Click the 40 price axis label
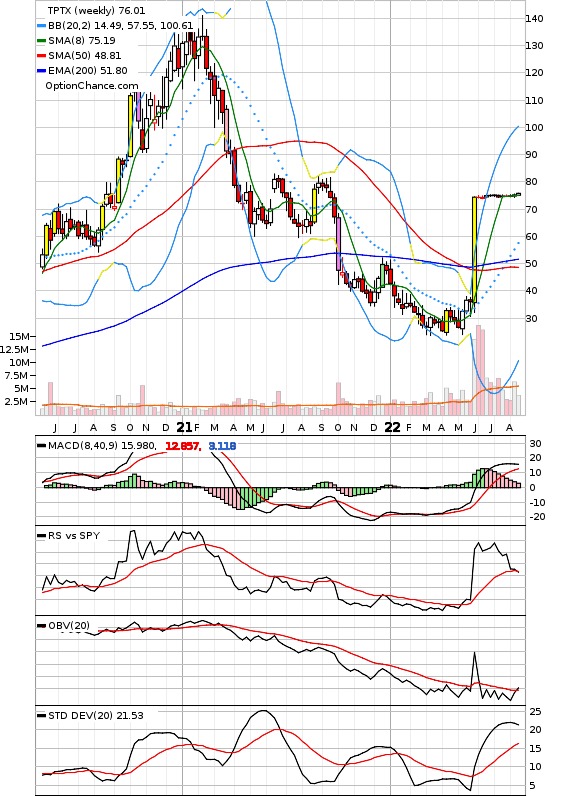This screenshot has height=796, width=566. click(532, 291)
